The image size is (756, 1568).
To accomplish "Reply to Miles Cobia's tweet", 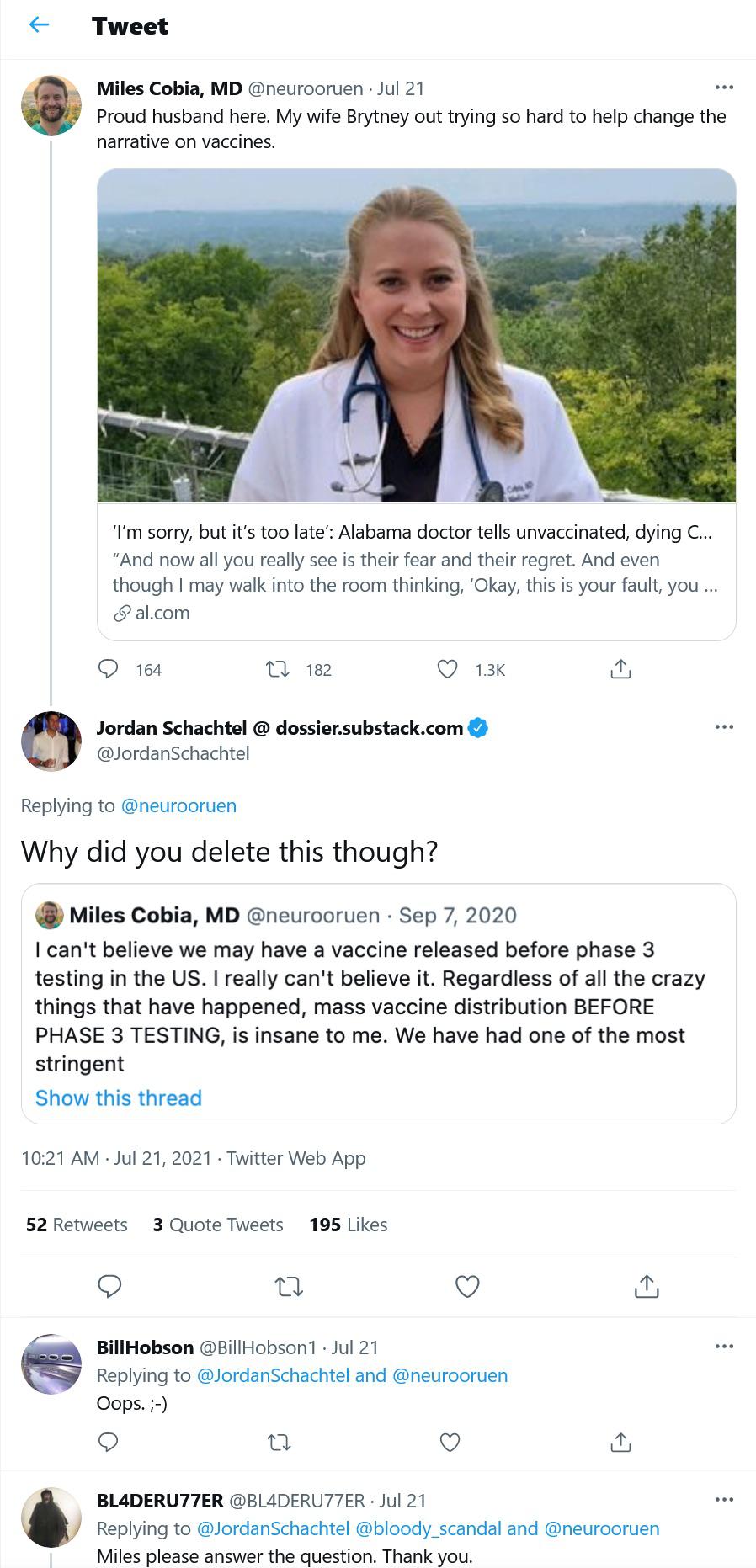I will point(109,669).
